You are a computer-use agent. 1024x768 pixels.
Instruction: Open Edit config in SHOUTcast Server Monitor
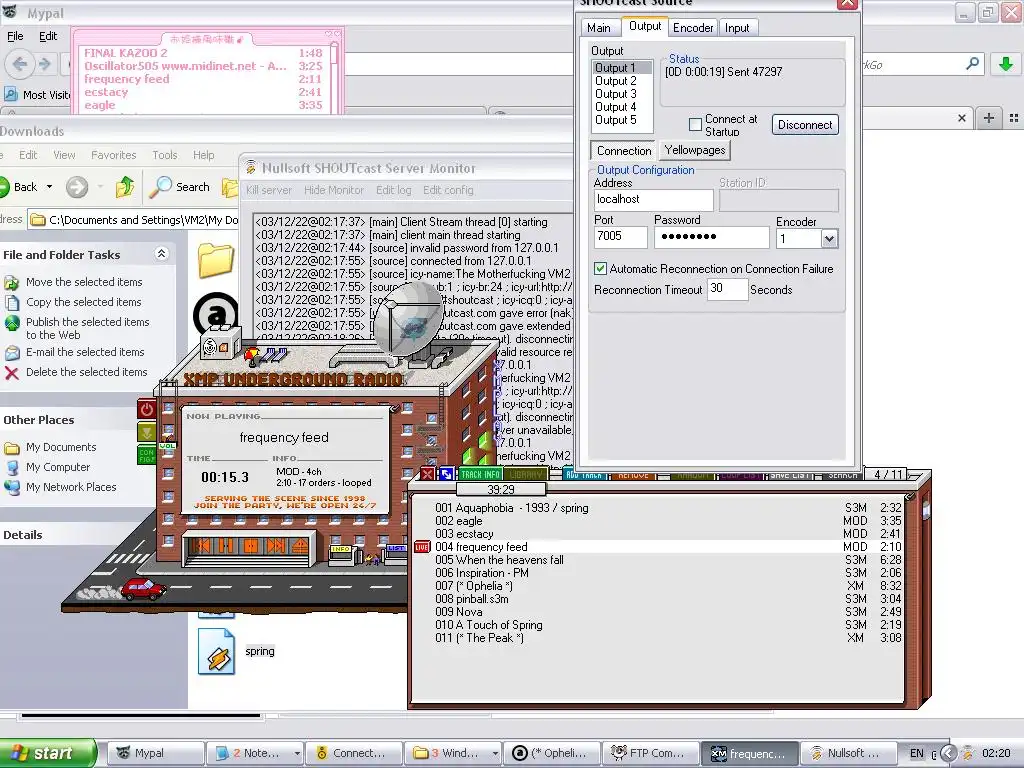[448, 190]
